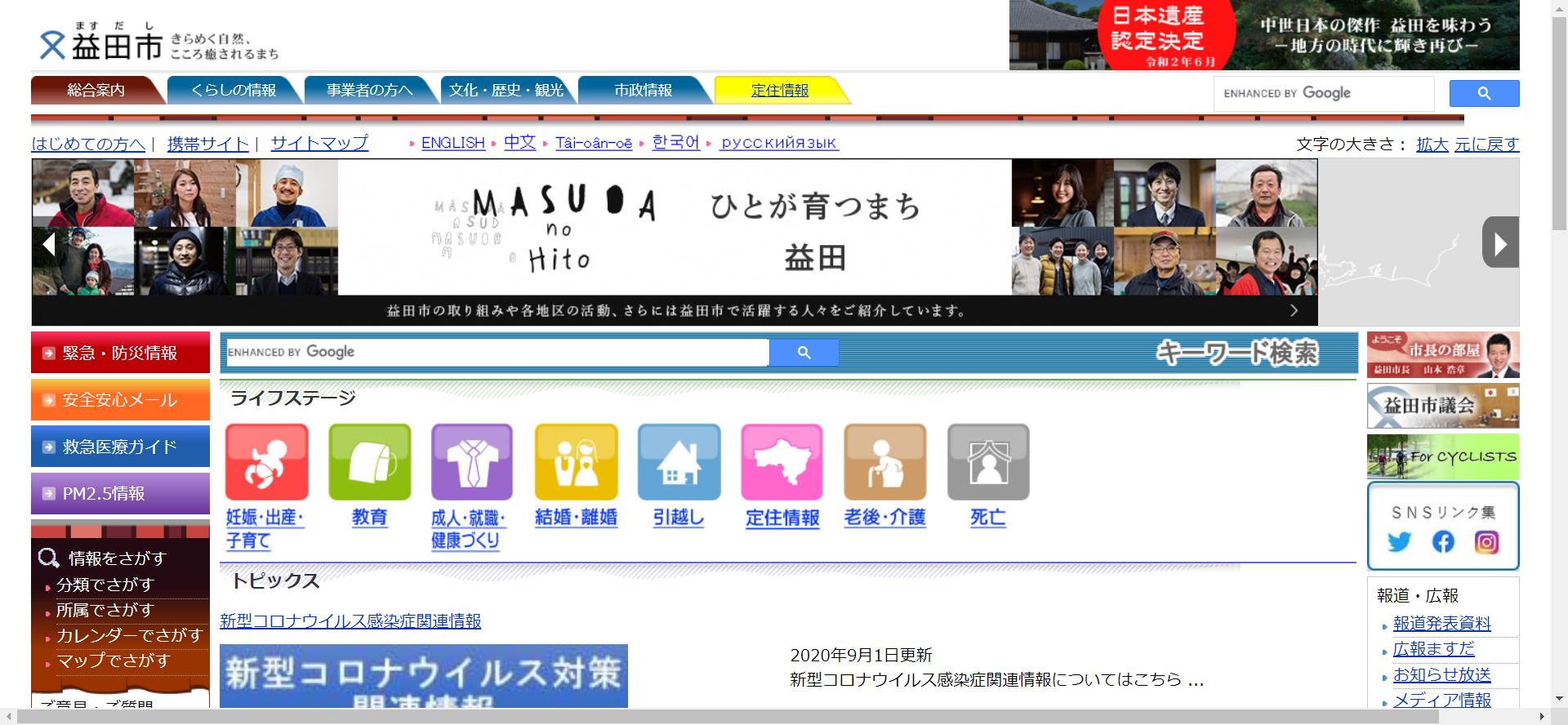Switch language to Russian
The width and height of the screenshot is (1568, 725).
(x=779, y=143)
